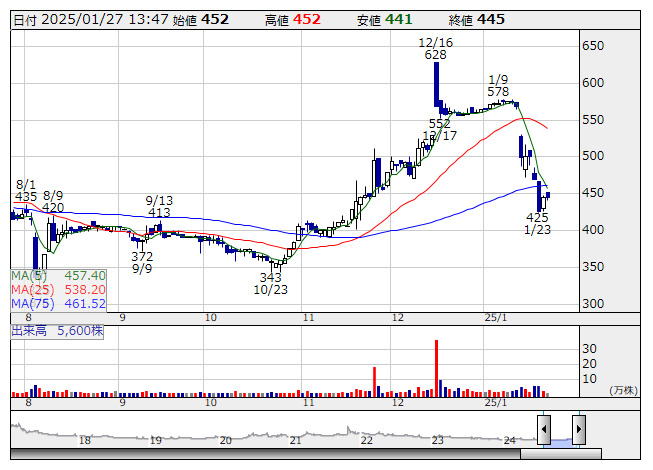Click the 12/16 peak label 628

pos(435,55)
